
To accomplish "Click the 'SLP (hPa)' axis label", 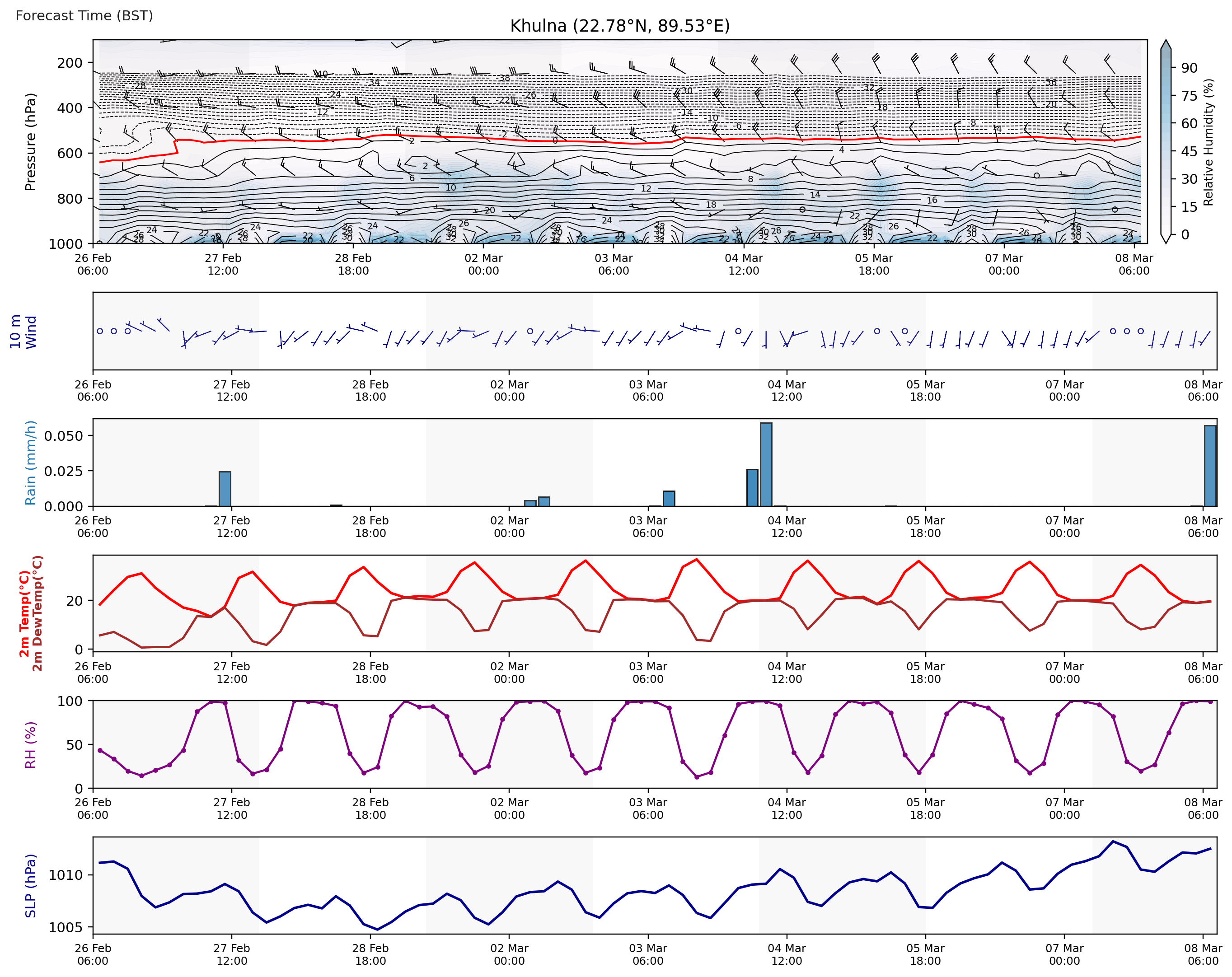I will pyautogui.click(x=30, y=886).
